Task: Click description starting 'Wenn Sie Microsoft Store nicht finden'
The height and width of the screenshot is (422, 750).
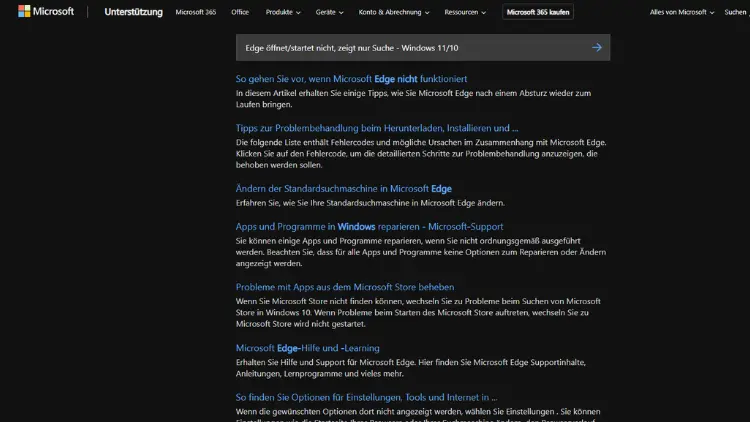Action: [x=418, y=312]
